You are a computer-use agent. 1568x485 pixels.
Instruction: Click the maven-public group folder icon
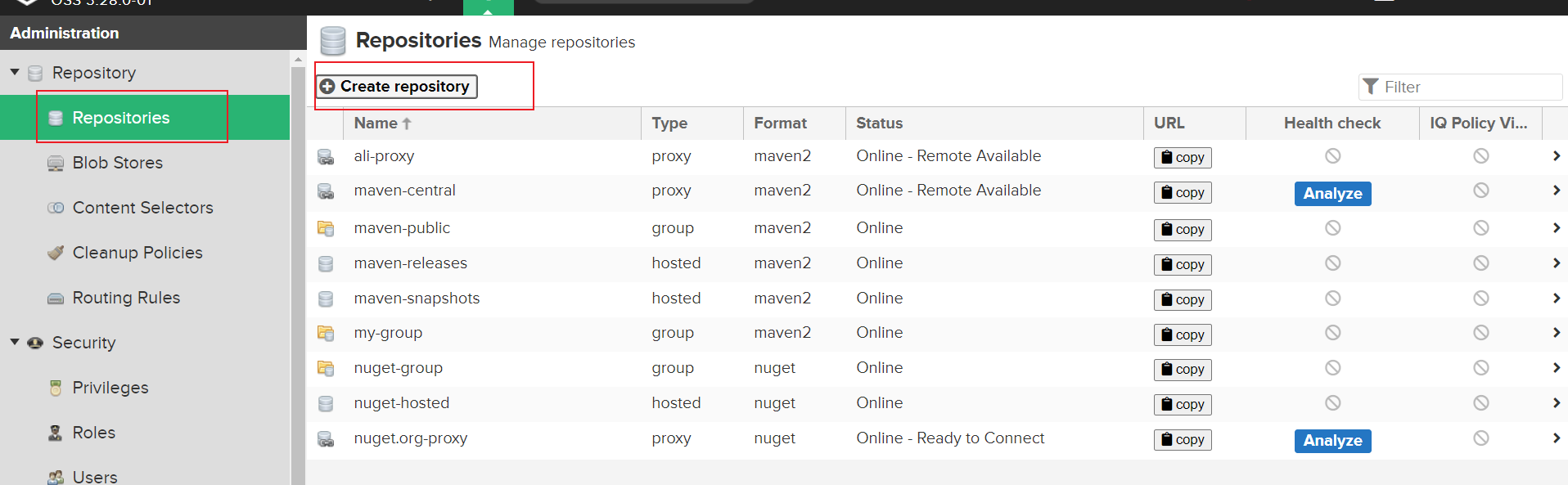pyautogui.click(x=326, y=228)
